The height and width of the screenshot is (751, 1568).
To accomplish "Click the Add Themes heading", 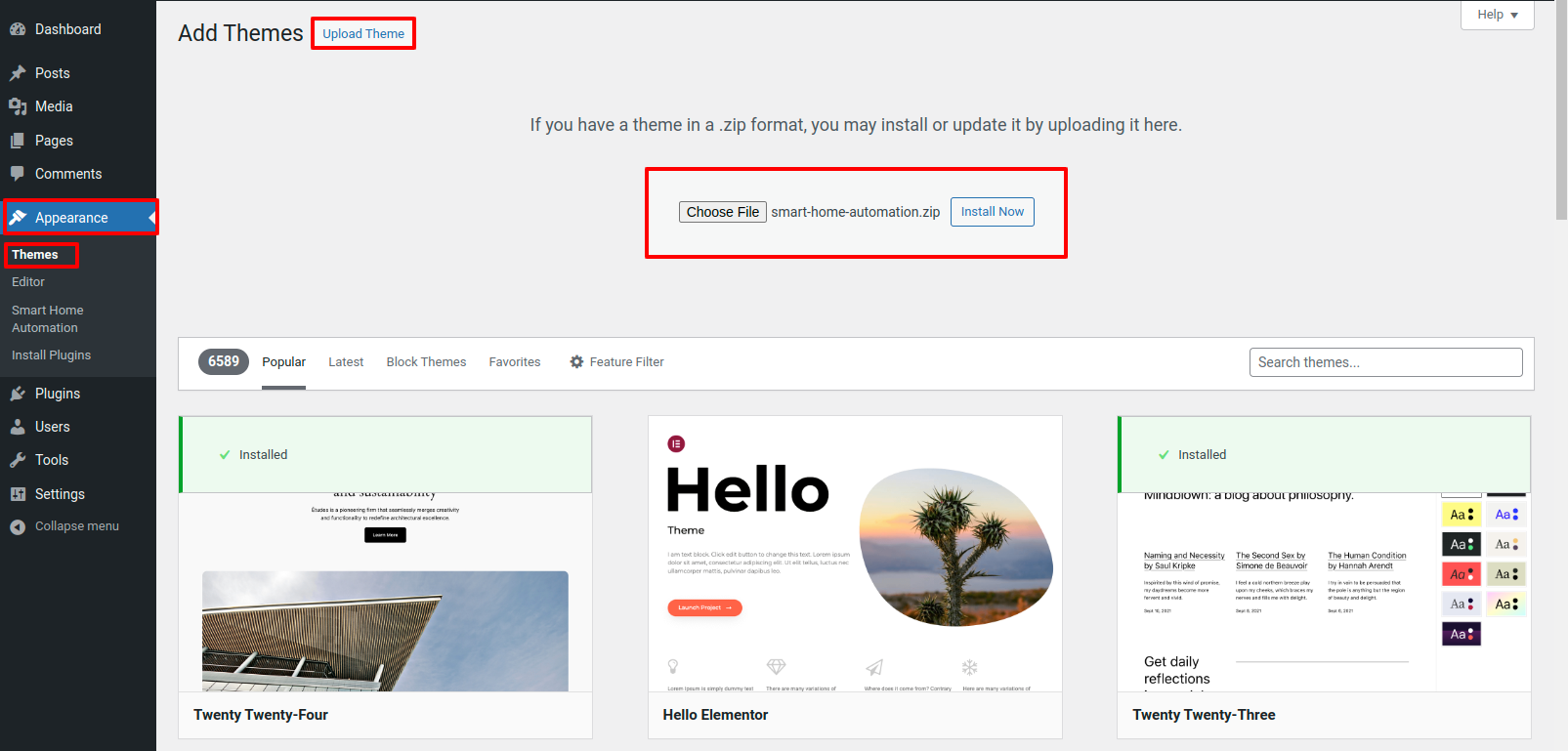I will click(240, 33).
